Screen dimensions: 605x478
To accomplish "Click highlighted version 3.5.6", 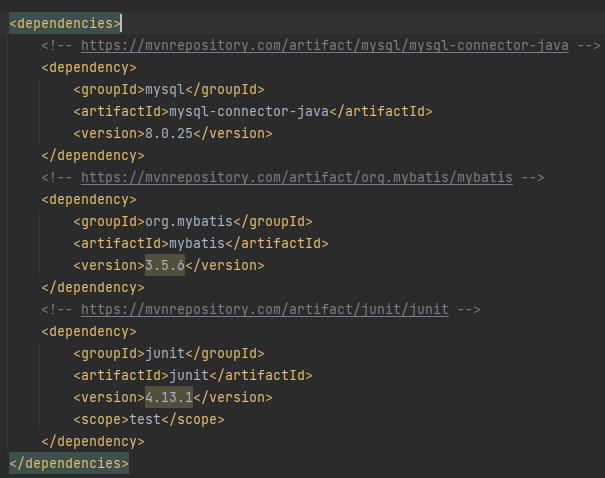I will 165,265.
